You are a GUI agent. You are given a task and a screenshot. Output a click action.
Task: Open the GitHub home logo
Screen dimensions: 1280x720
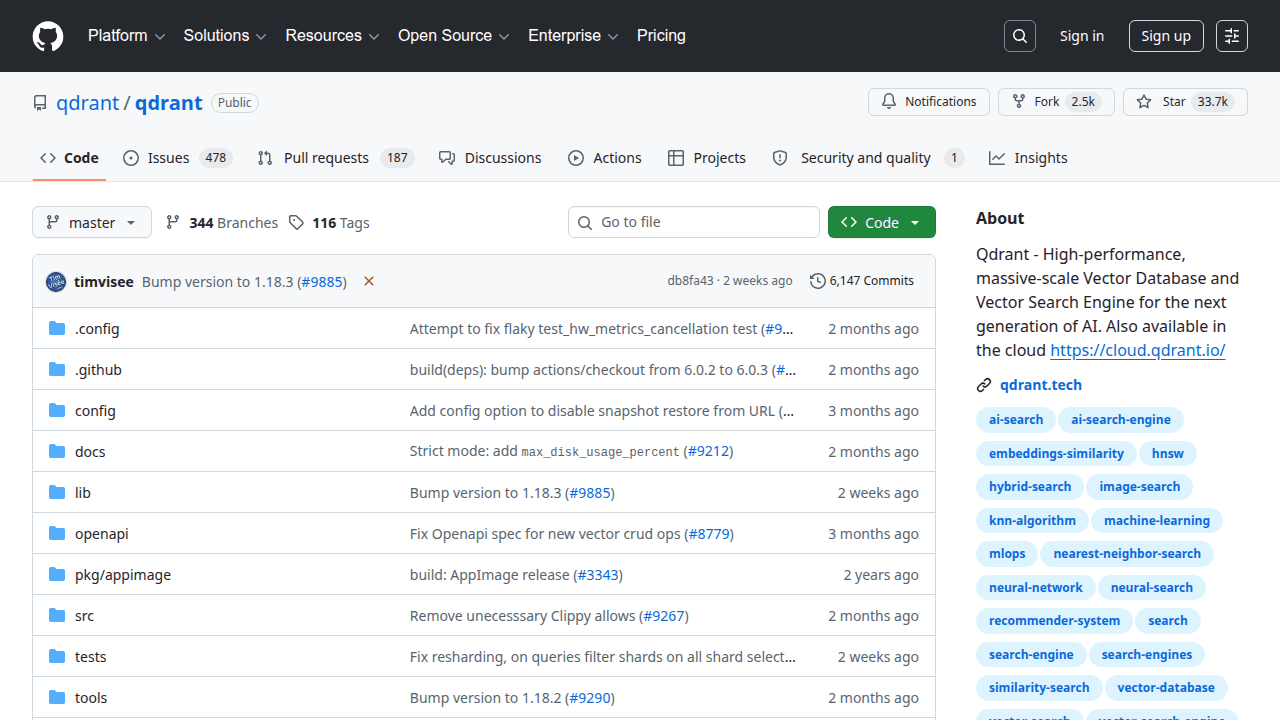pos(48,36)
